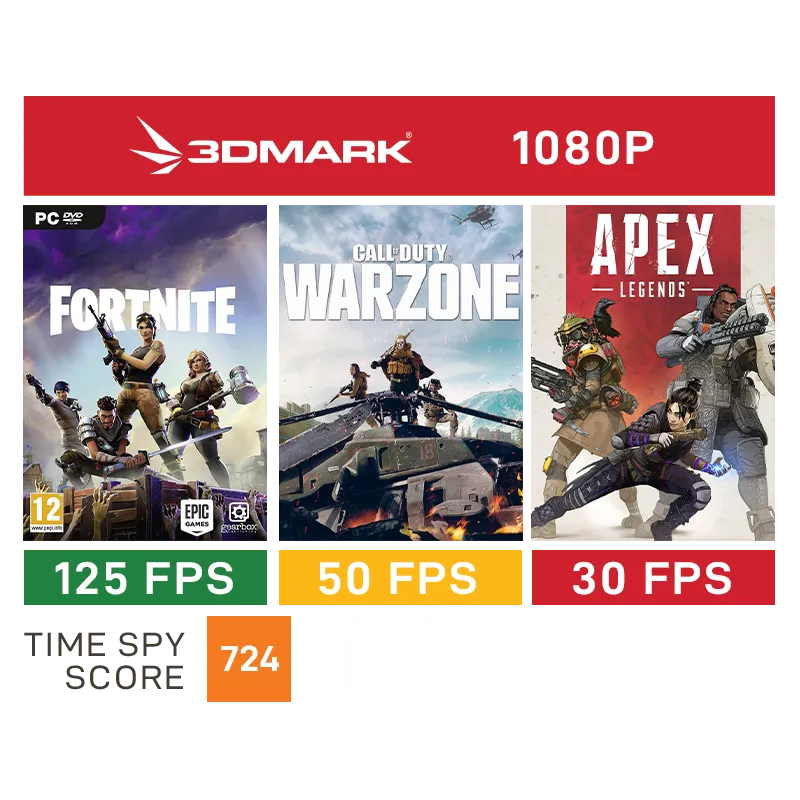800x800 pixels.
Task: Click the orange 724 score box
Action: point(249,659)
